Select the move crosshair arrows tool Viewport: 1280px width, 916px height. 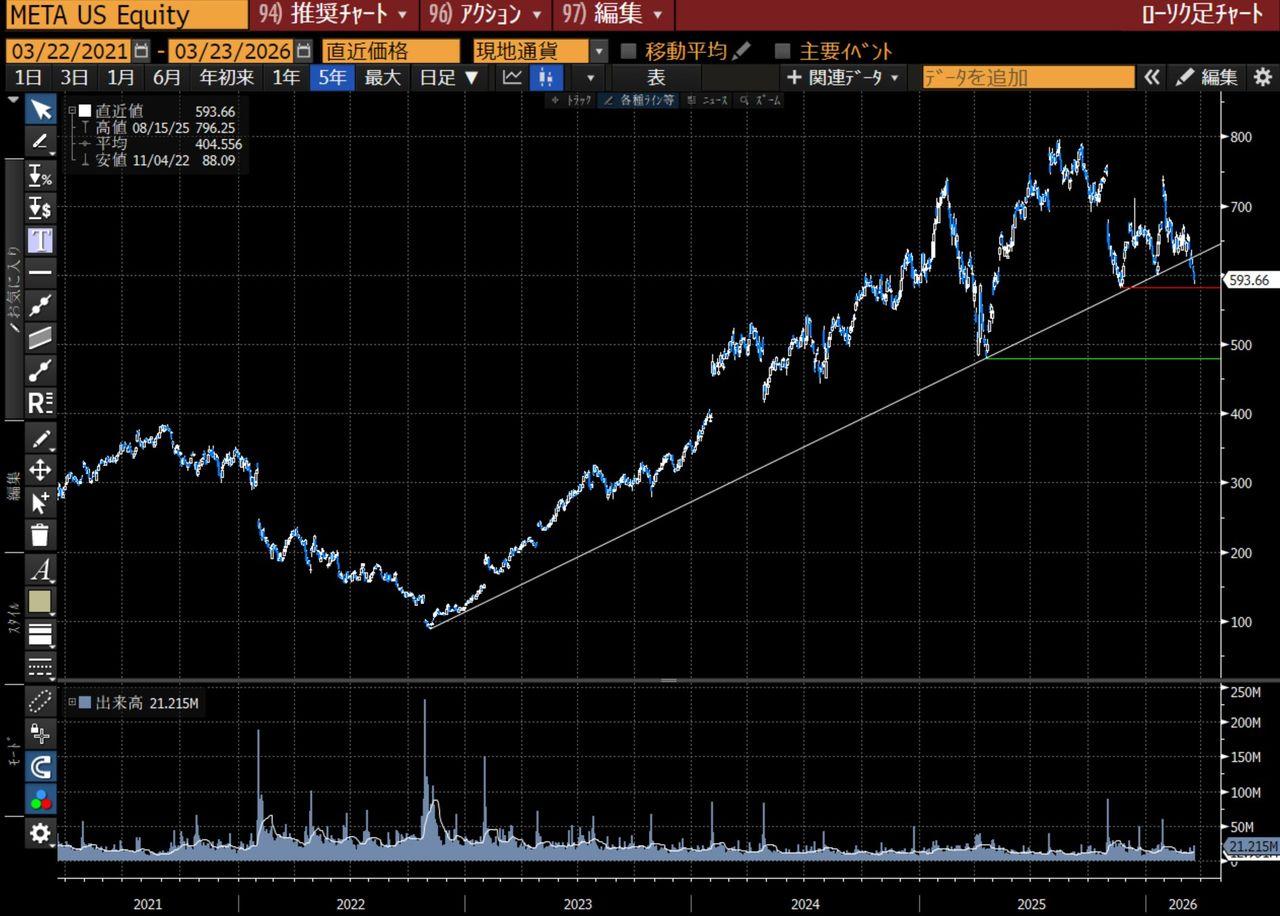pos(40,470)
